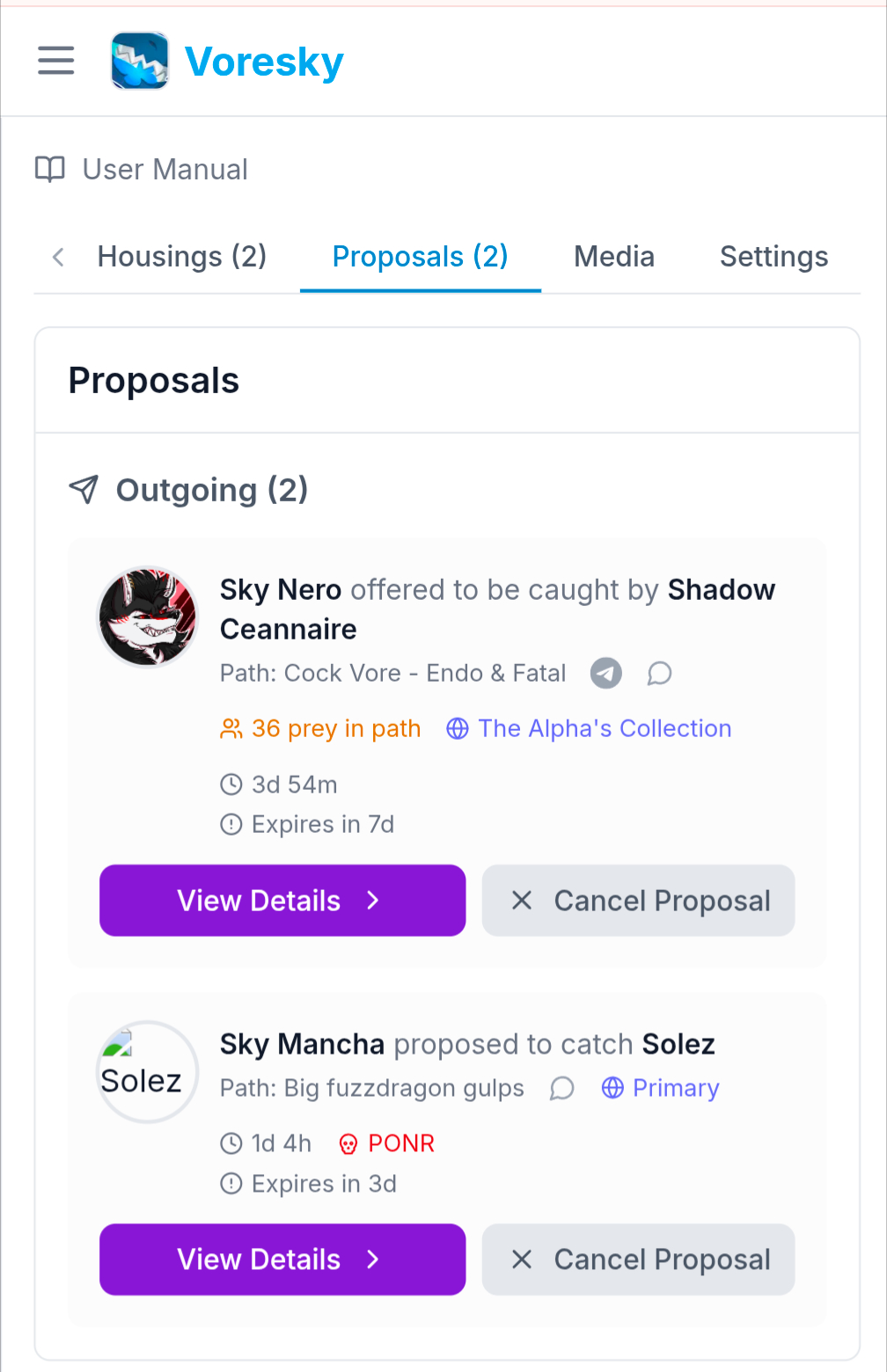Screen dimensions: 887x1372
Task: Open the Media tab
Action: click(613, 257)
